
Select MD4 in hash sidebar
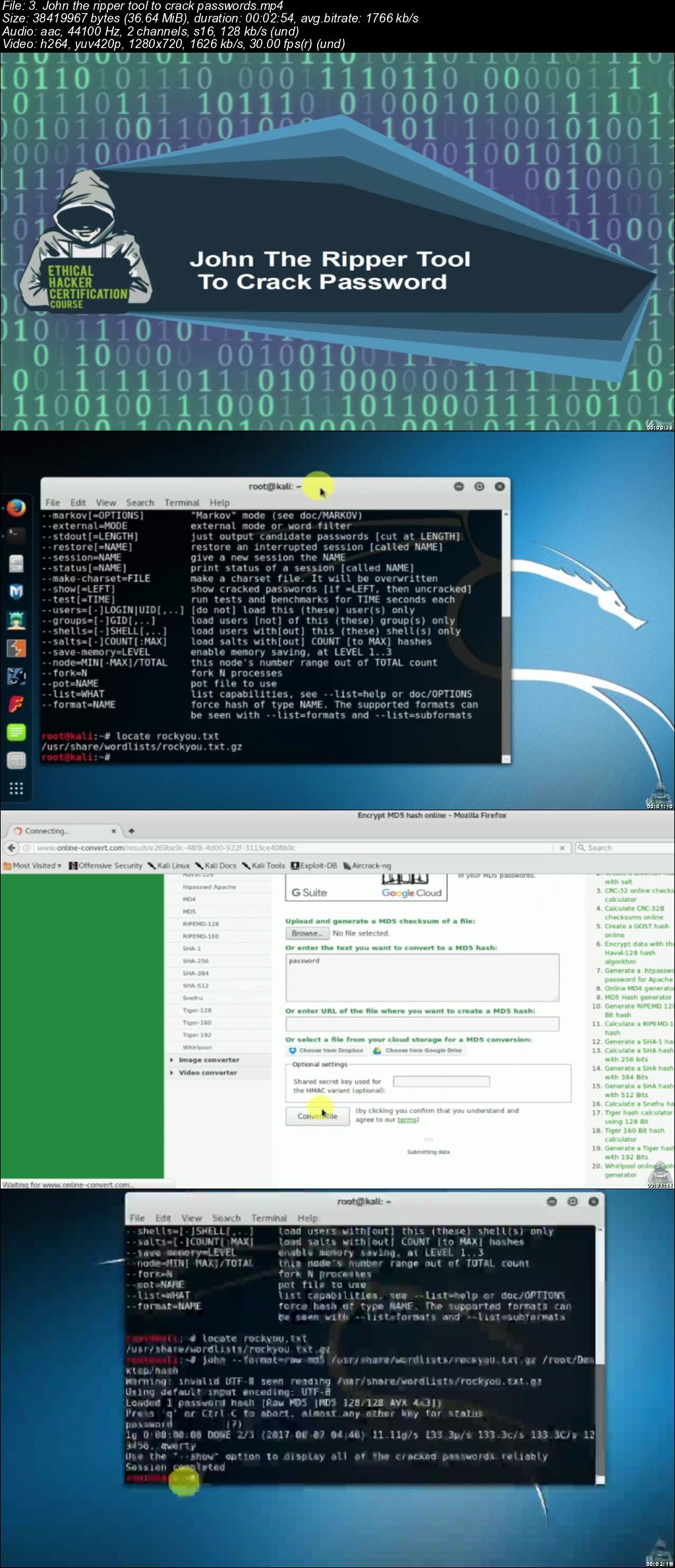(189, 899)
